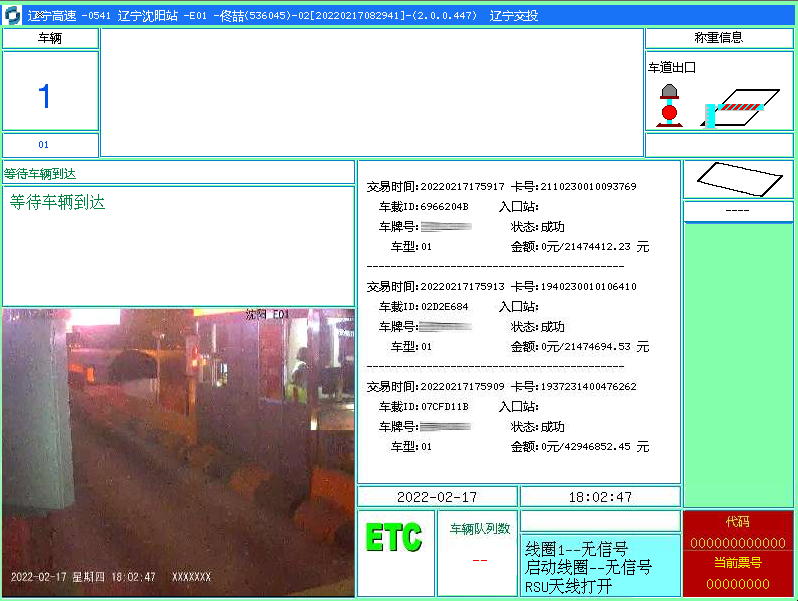Viewport: 798px width, 601px height.
Task: Click the red alarm light icon
Action: (669, 104)
